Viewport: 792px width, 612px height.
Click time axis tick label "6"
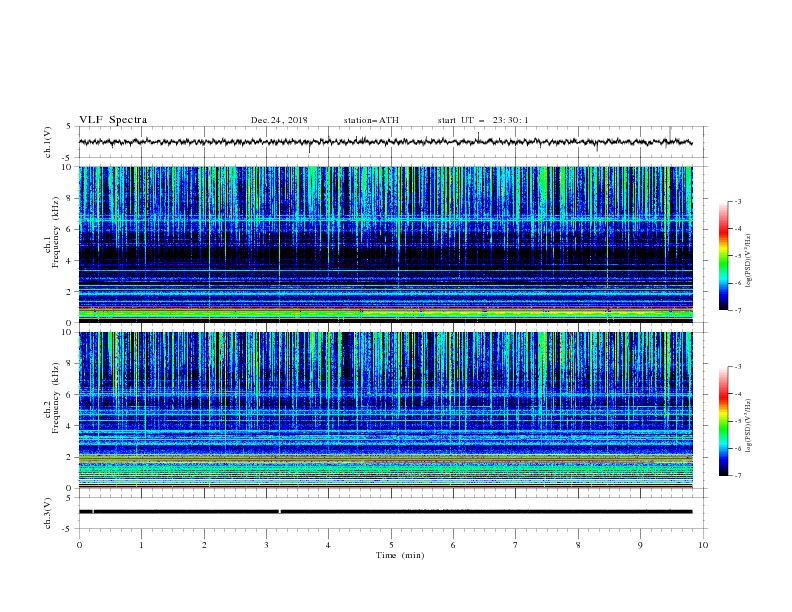point(453,545)
